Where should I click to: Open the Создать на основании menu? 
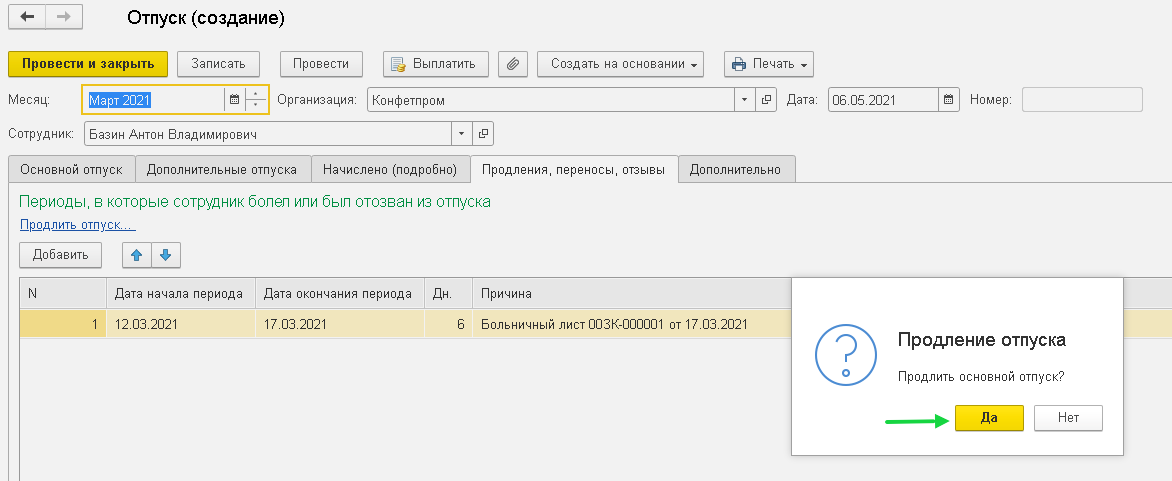[x=620, y=64]
